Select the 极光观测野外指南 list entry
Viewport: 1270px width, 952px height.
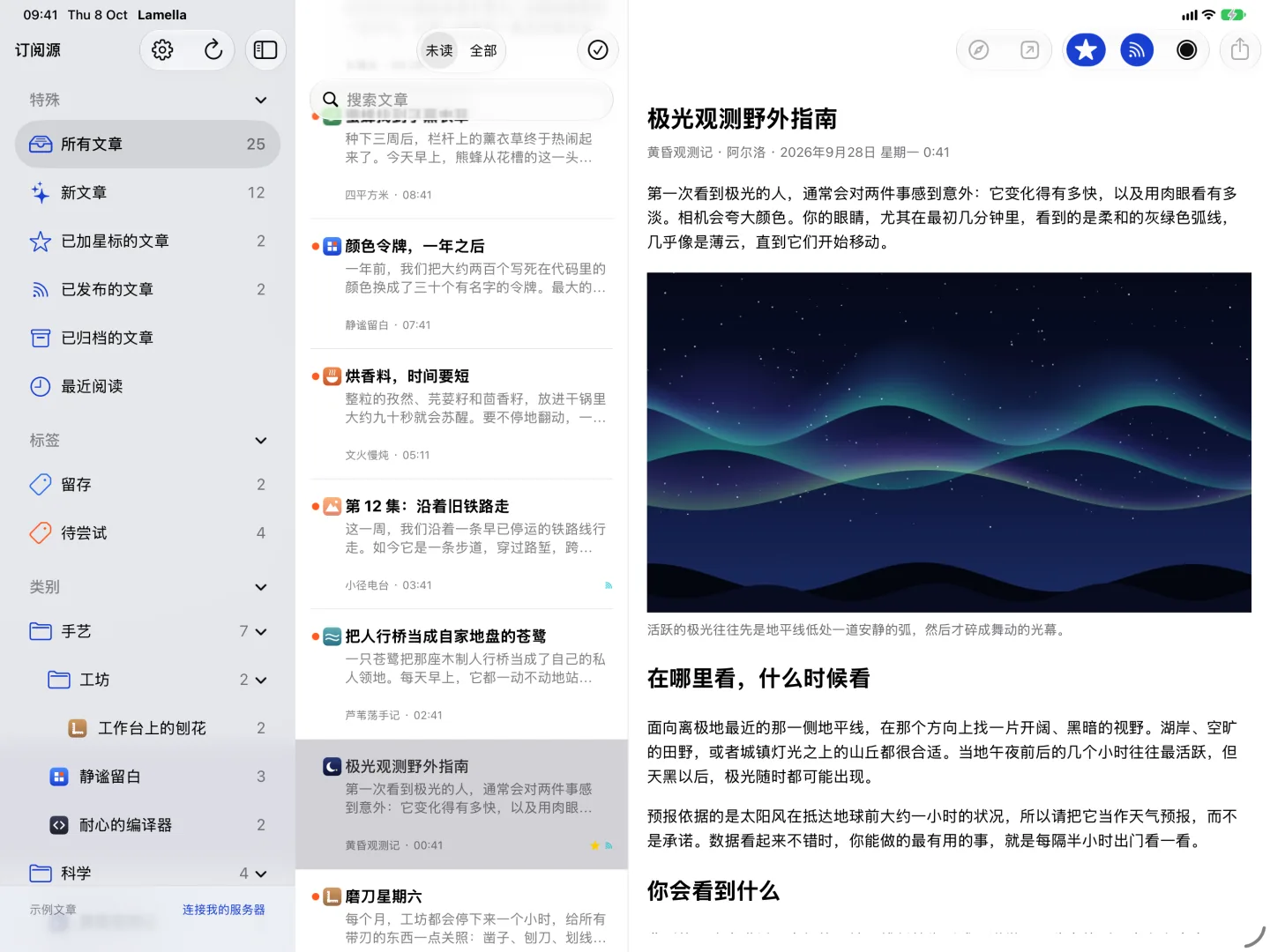[461, 805]
